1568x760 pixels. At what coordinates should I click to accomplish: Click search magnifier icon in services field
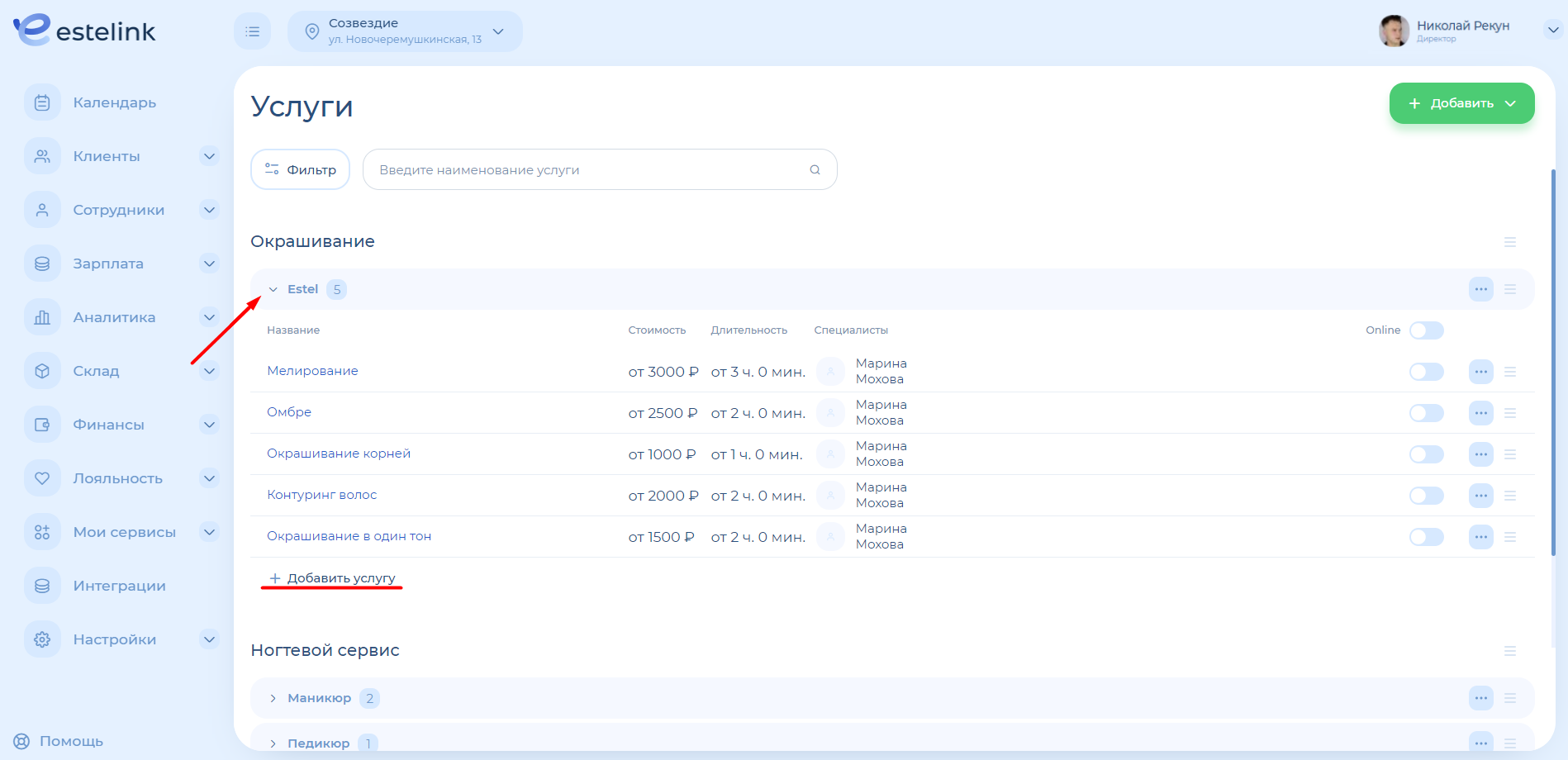[x=815, y=170]
